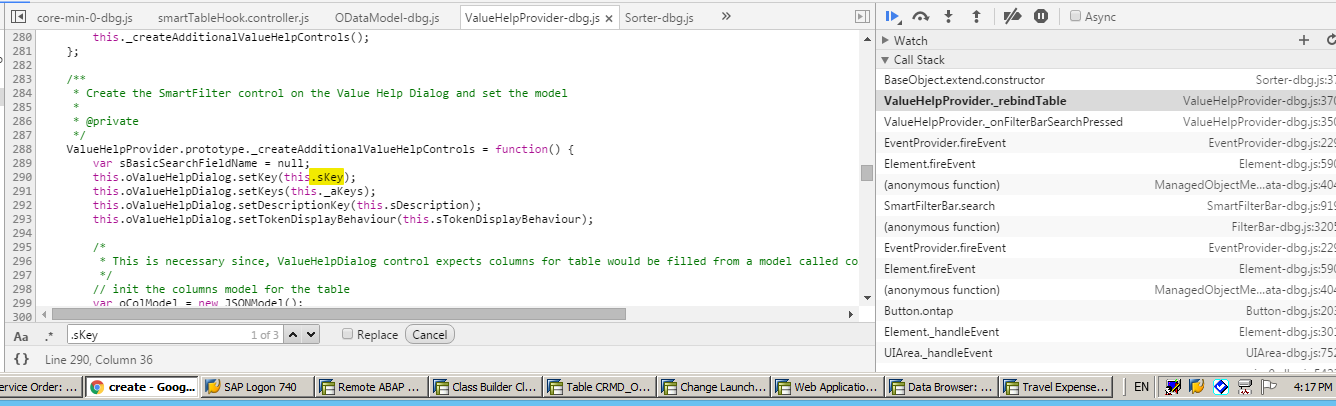Step out of current function

click(976, 16)
